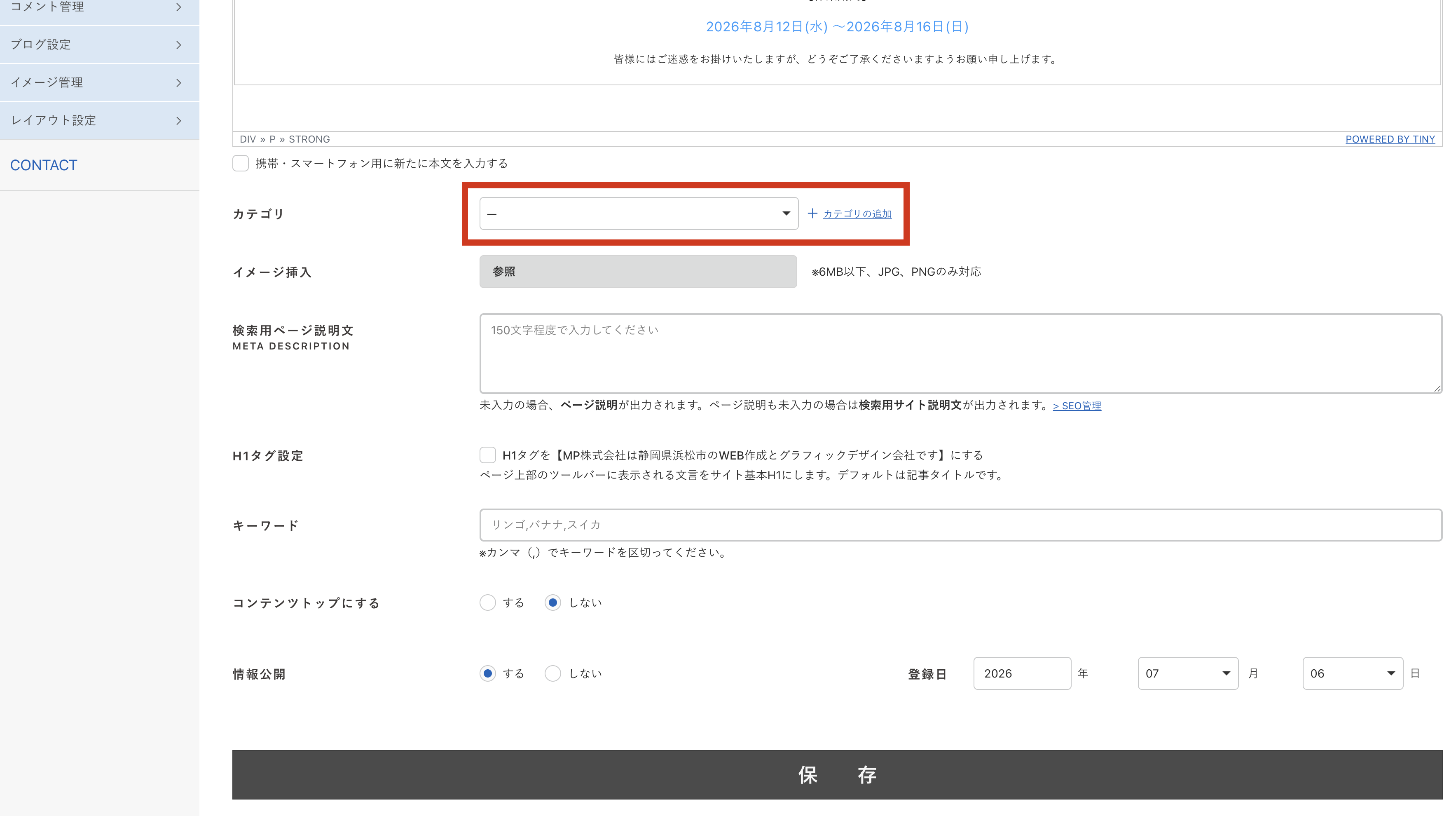This screenshot has width=1456, height=816.
Task: Enable the H1タグ setting checkbox
Action: 488,455
